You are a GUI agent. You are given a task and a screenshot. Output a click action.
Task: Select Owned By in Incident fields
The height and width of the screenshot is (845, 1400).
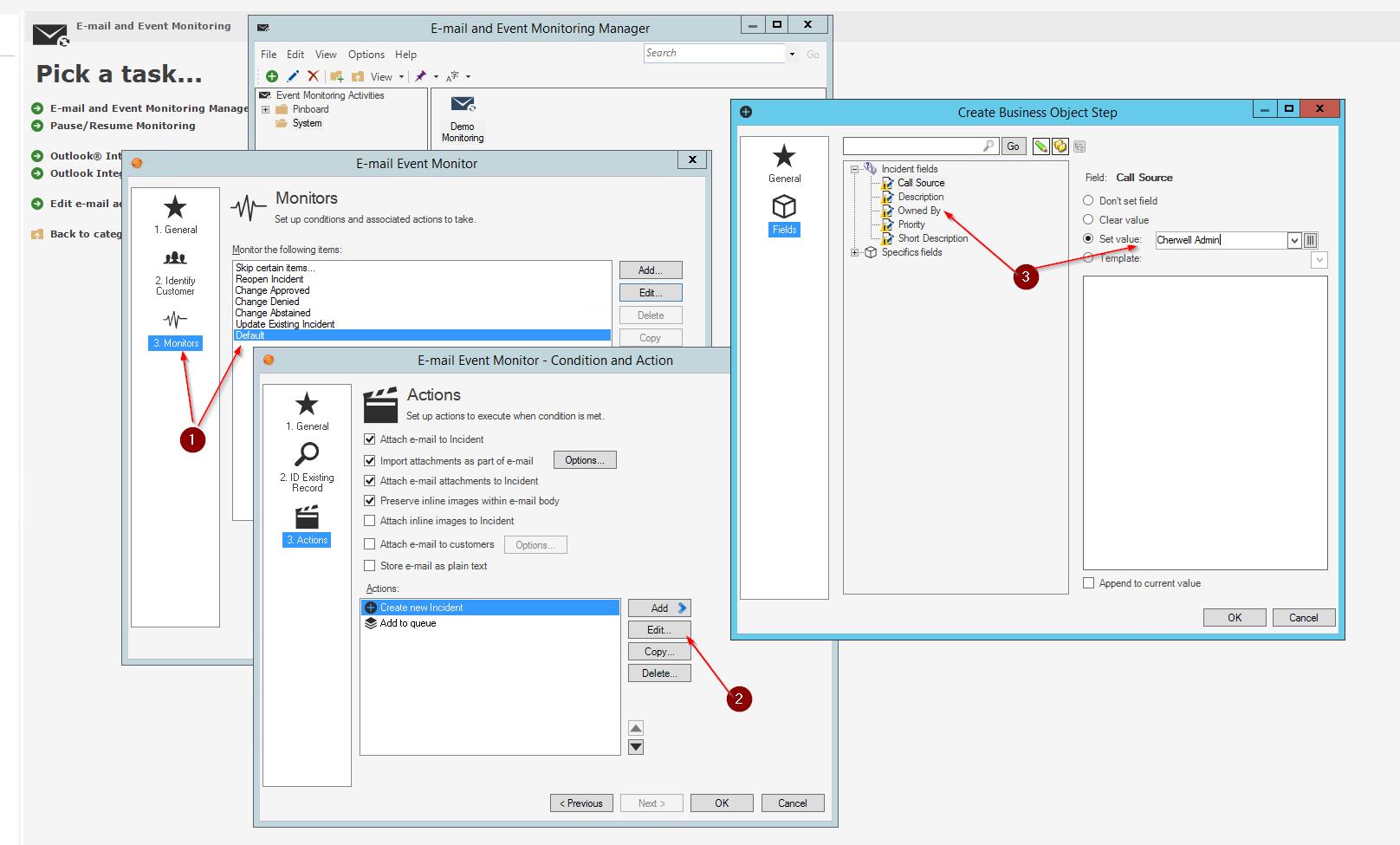pyautogui.click(x=918, y=211)
